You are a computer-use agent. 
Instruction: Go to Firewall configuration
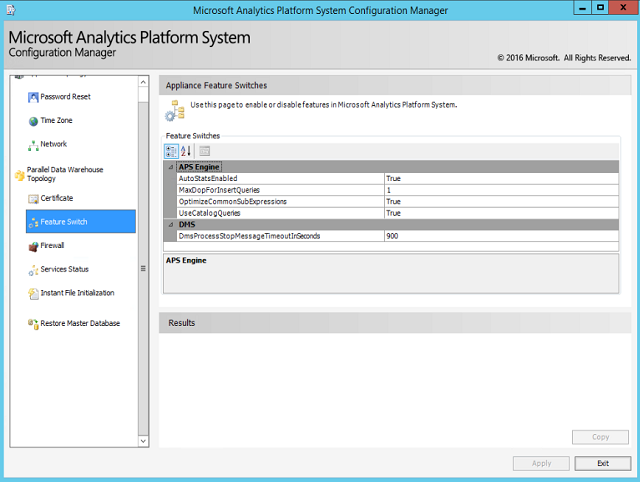(52, 245)
